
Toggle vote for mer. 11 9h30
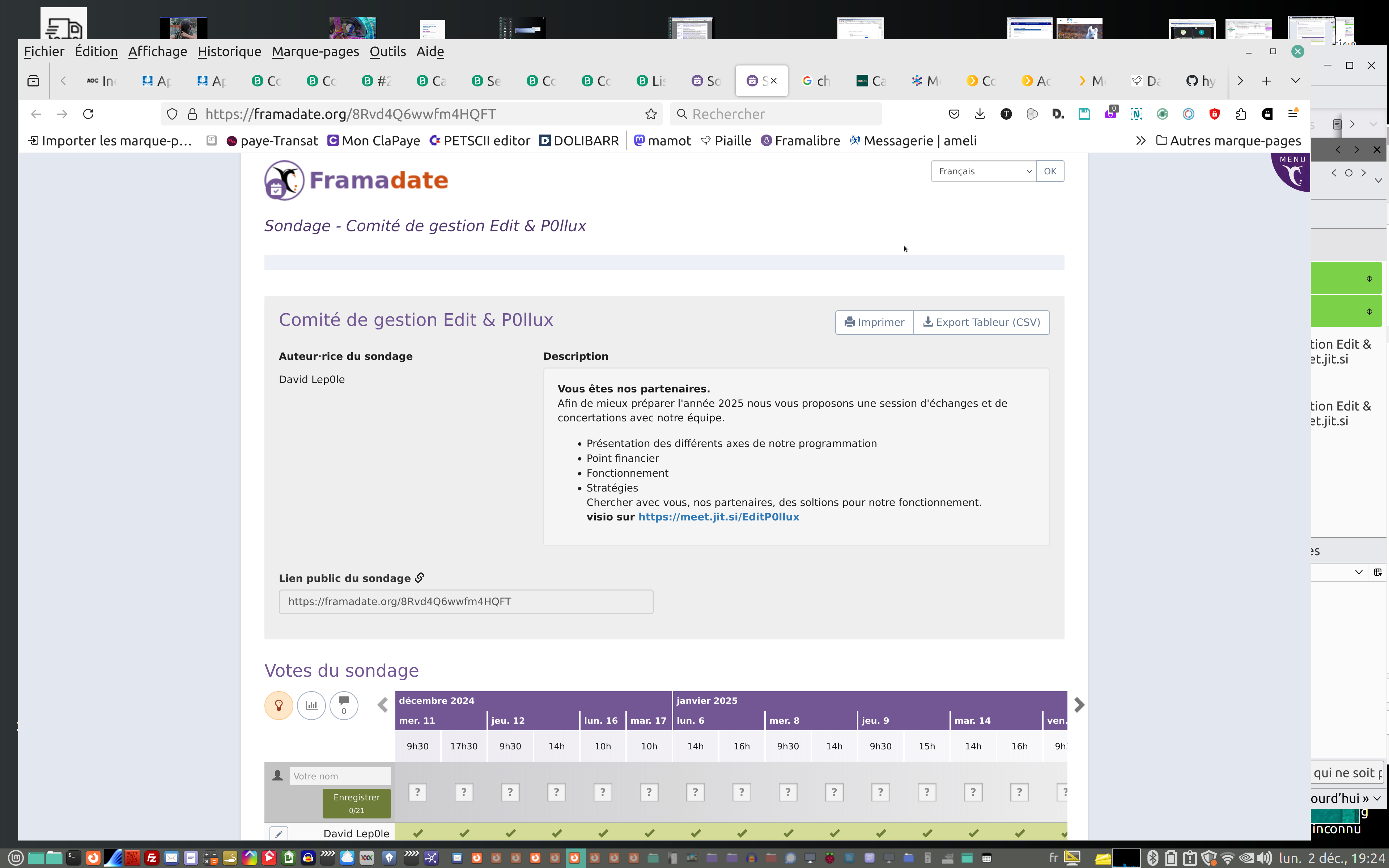[x=417, y=792]
